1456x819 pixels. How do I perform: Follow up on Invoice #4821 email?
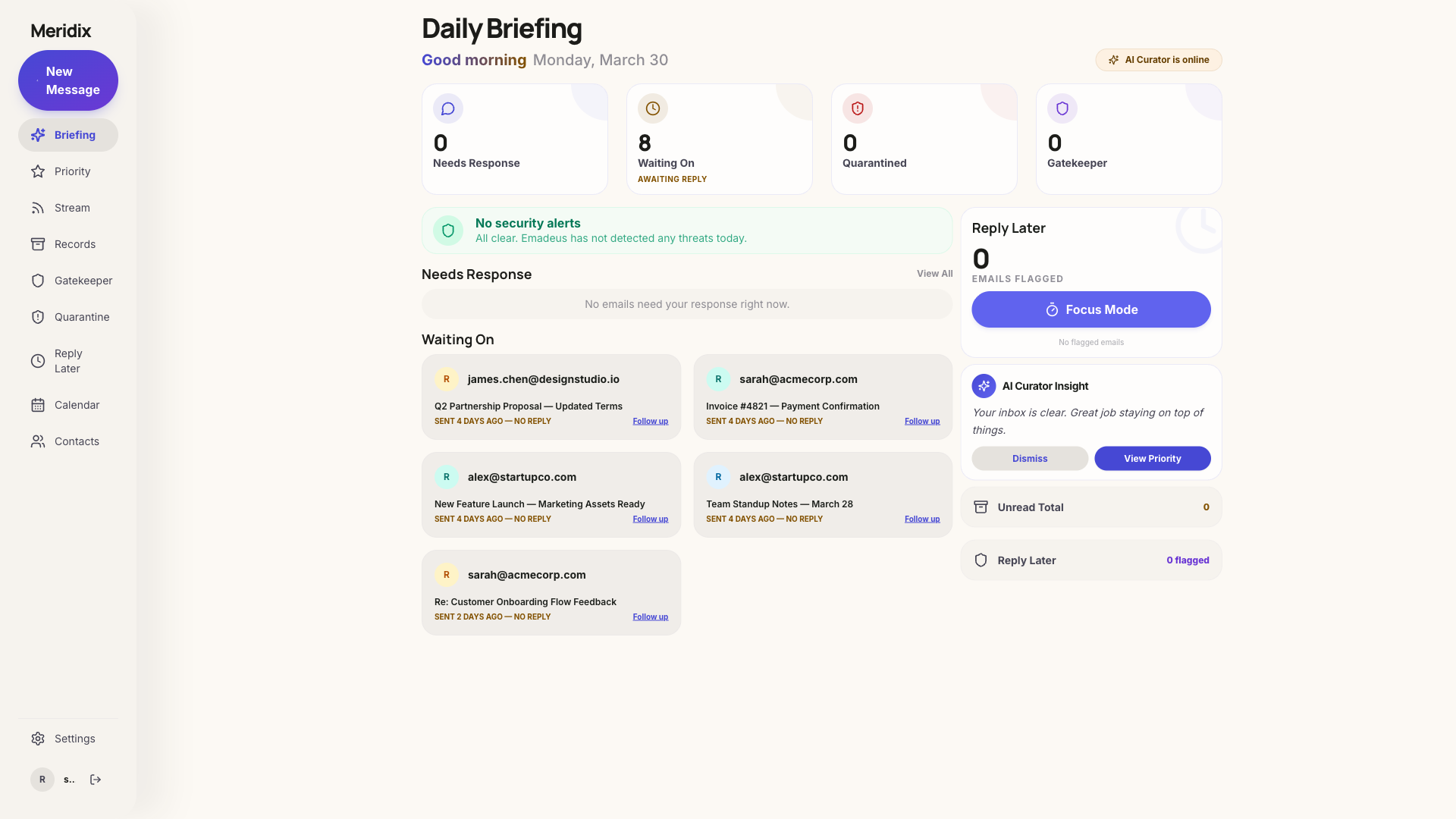click(x=922, y=422)
